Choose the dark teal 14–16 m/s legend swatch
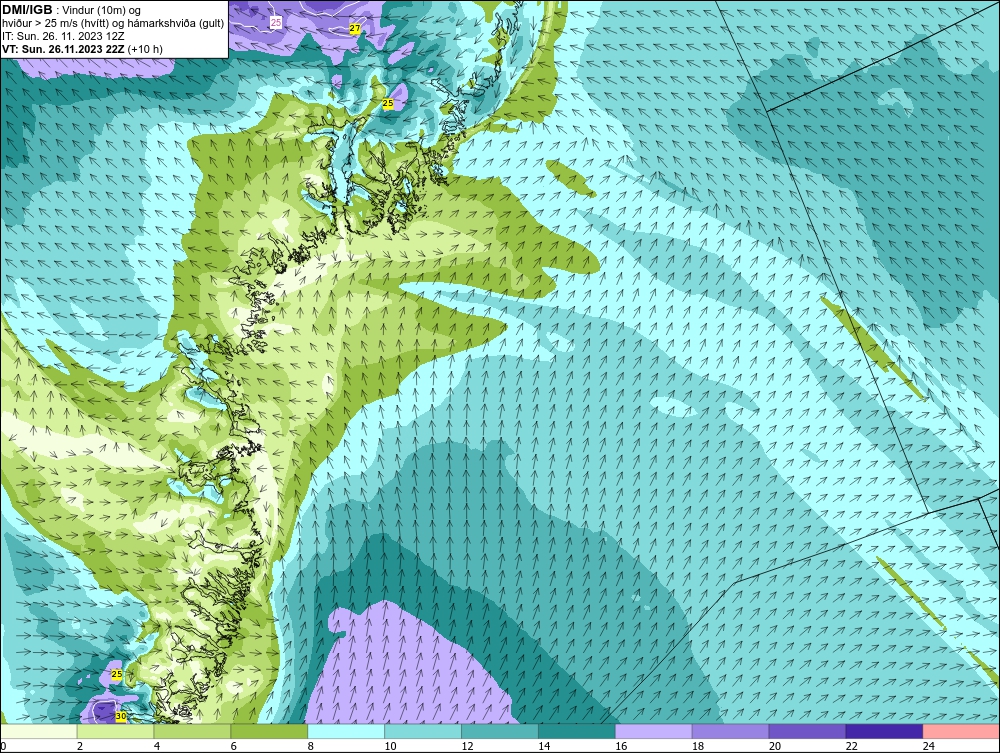 (x=577, y=731)
